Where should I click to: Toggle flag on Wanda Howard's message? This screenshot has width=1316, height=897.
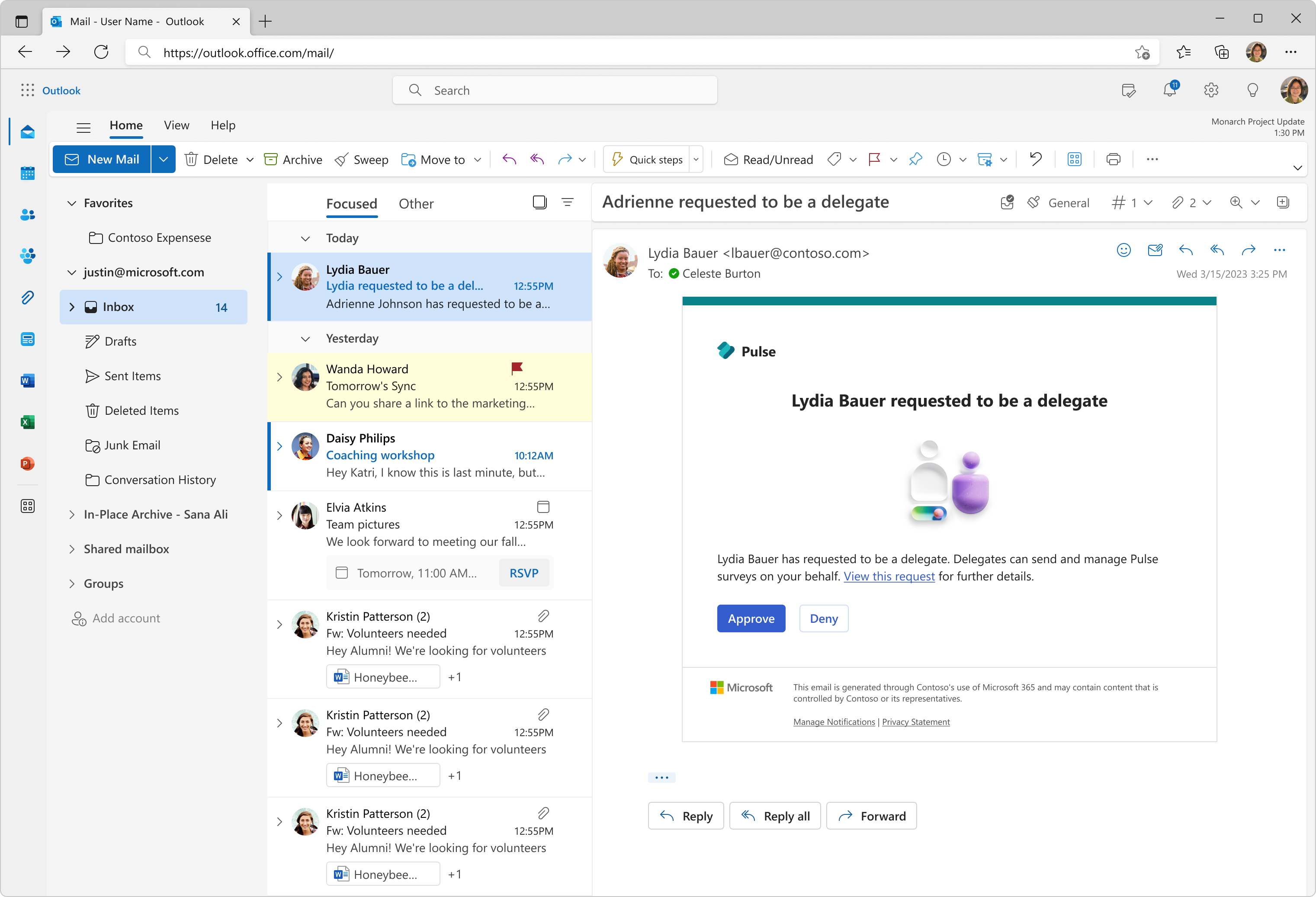(x=517, y=368)
